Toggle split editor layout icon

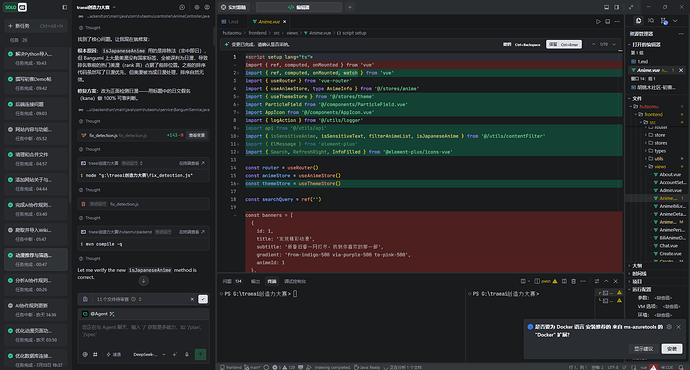(607, 22)
